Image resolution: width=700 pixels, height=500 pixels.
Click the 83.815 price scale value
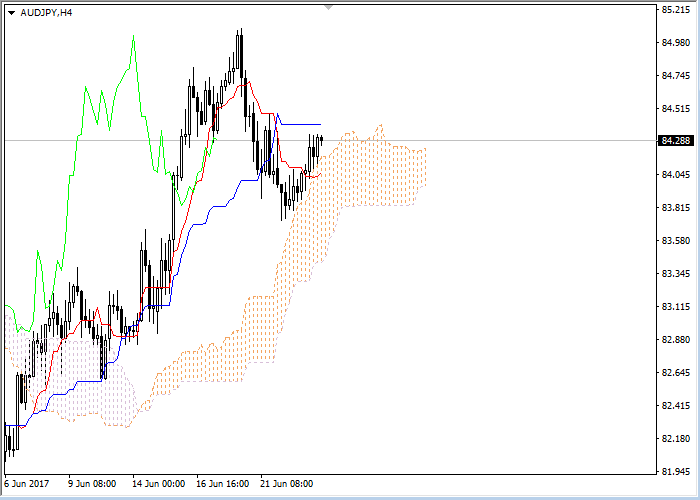(675, 208)
